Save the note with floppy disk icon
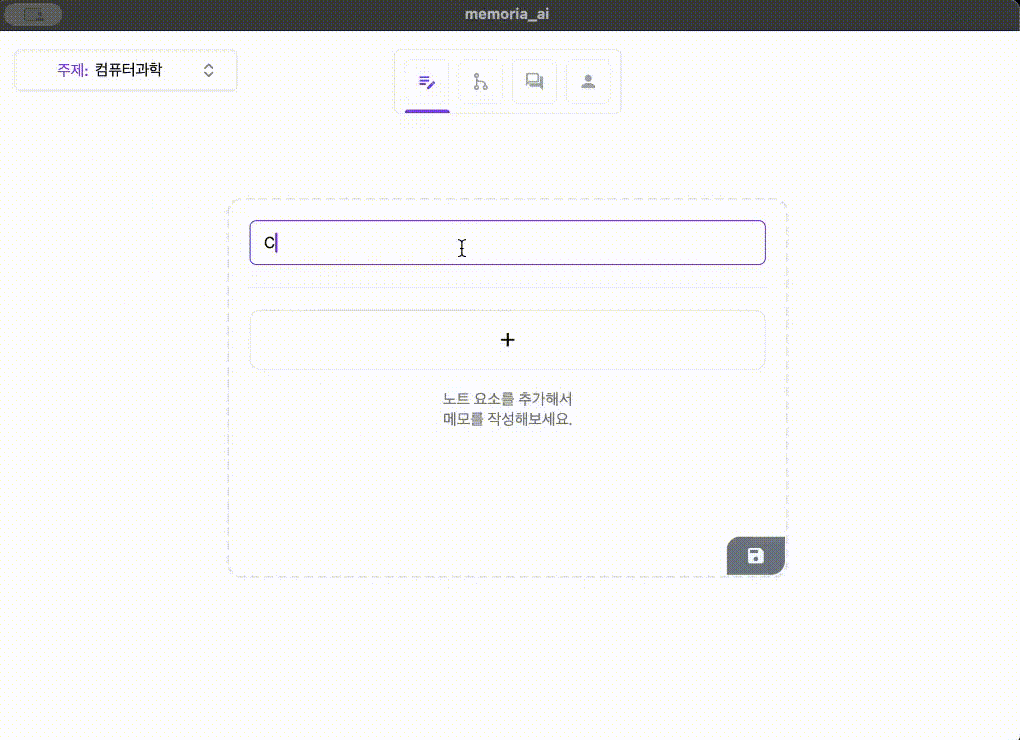Image resolution: width=1020 pixels, height=740 pixels. coord(756,556)
